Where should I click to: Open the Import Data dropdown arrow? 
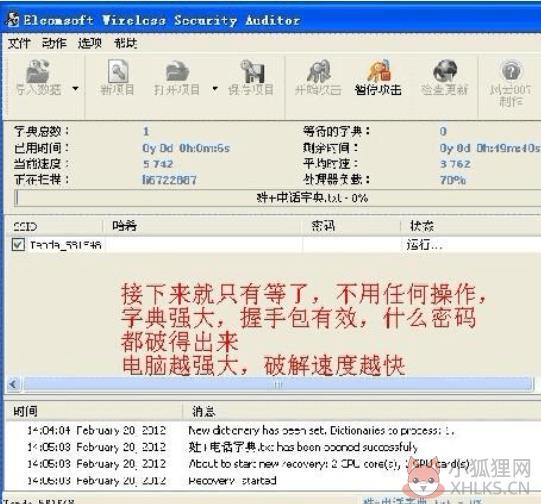coord(75,89)
